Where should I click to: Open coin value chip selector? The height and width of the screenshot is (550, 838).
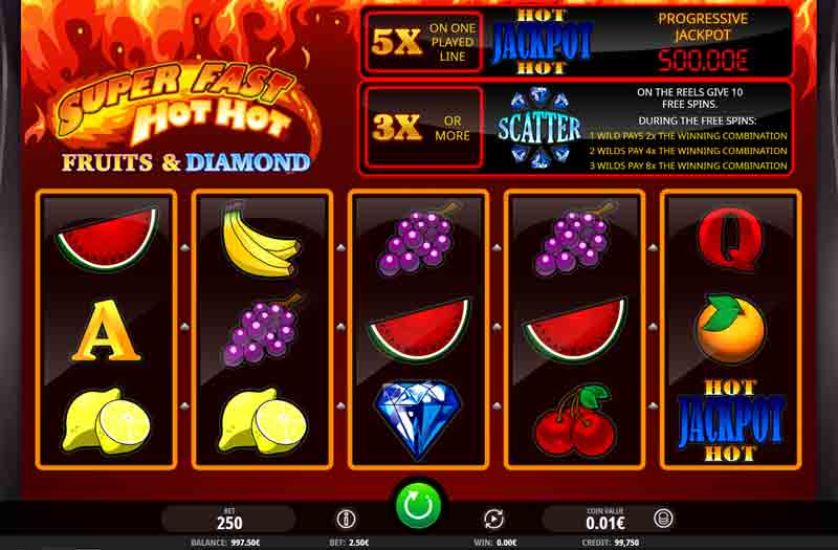tap(663, 518)
